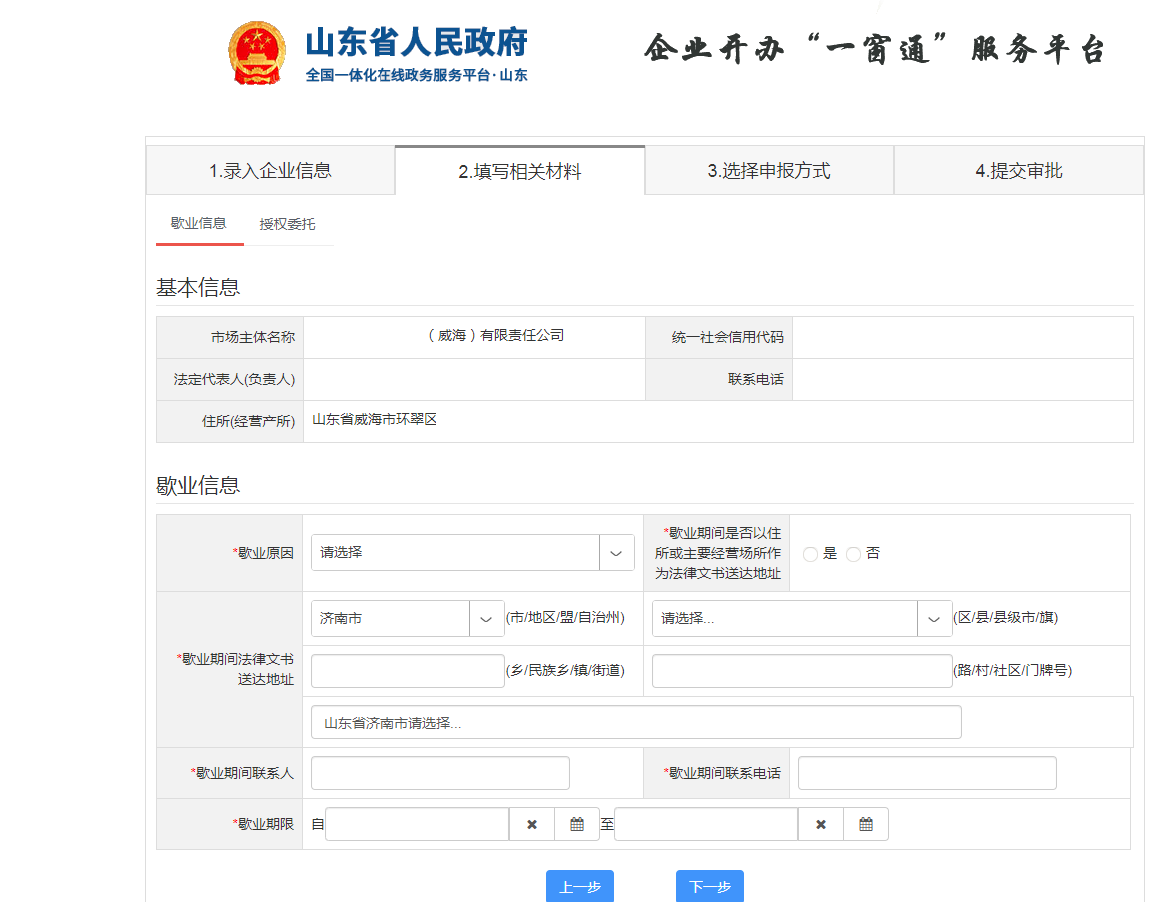Open the district/county dropdown

(x=934, y=619)
